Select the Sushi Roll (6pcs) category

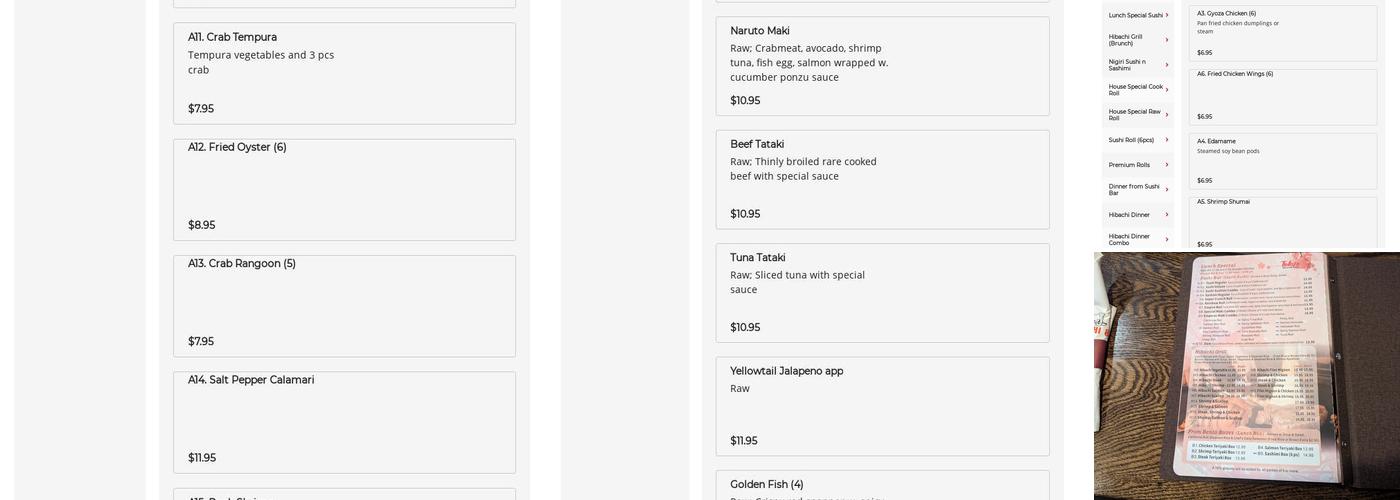click(1131, 140)
